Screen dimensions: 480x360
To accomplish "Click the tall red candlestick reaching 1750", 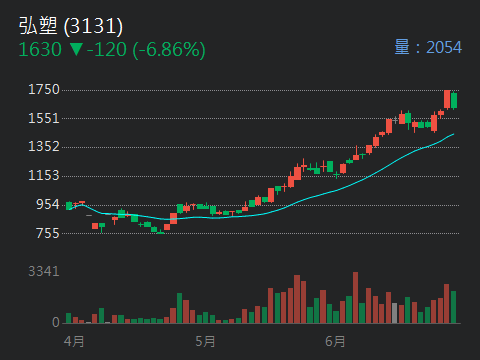I will pos(447,99).
